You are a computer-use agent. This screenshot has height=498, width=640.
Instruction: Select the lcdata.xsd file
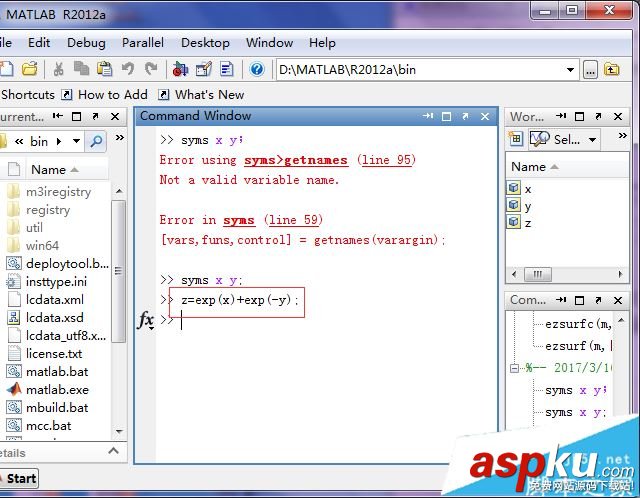click(x=55, y=318)
